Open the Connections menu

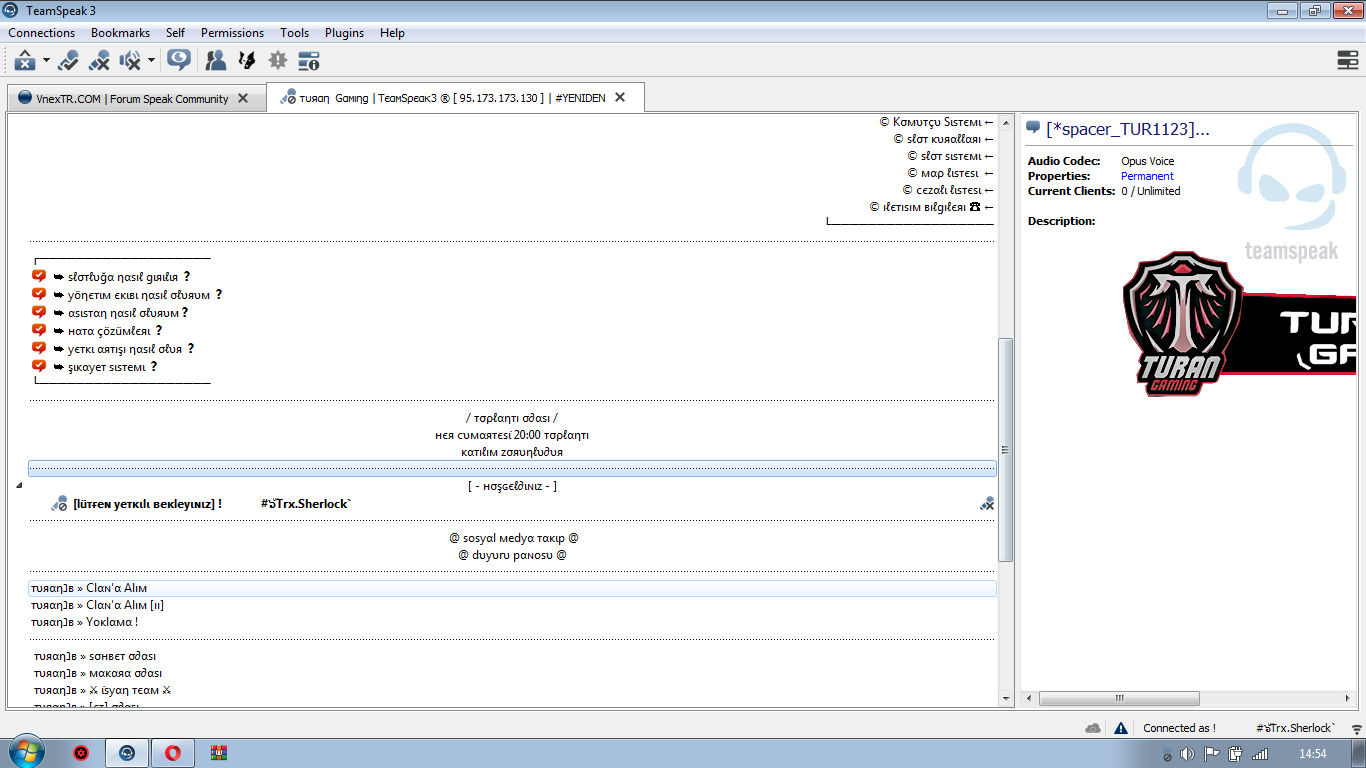(42, 33)
